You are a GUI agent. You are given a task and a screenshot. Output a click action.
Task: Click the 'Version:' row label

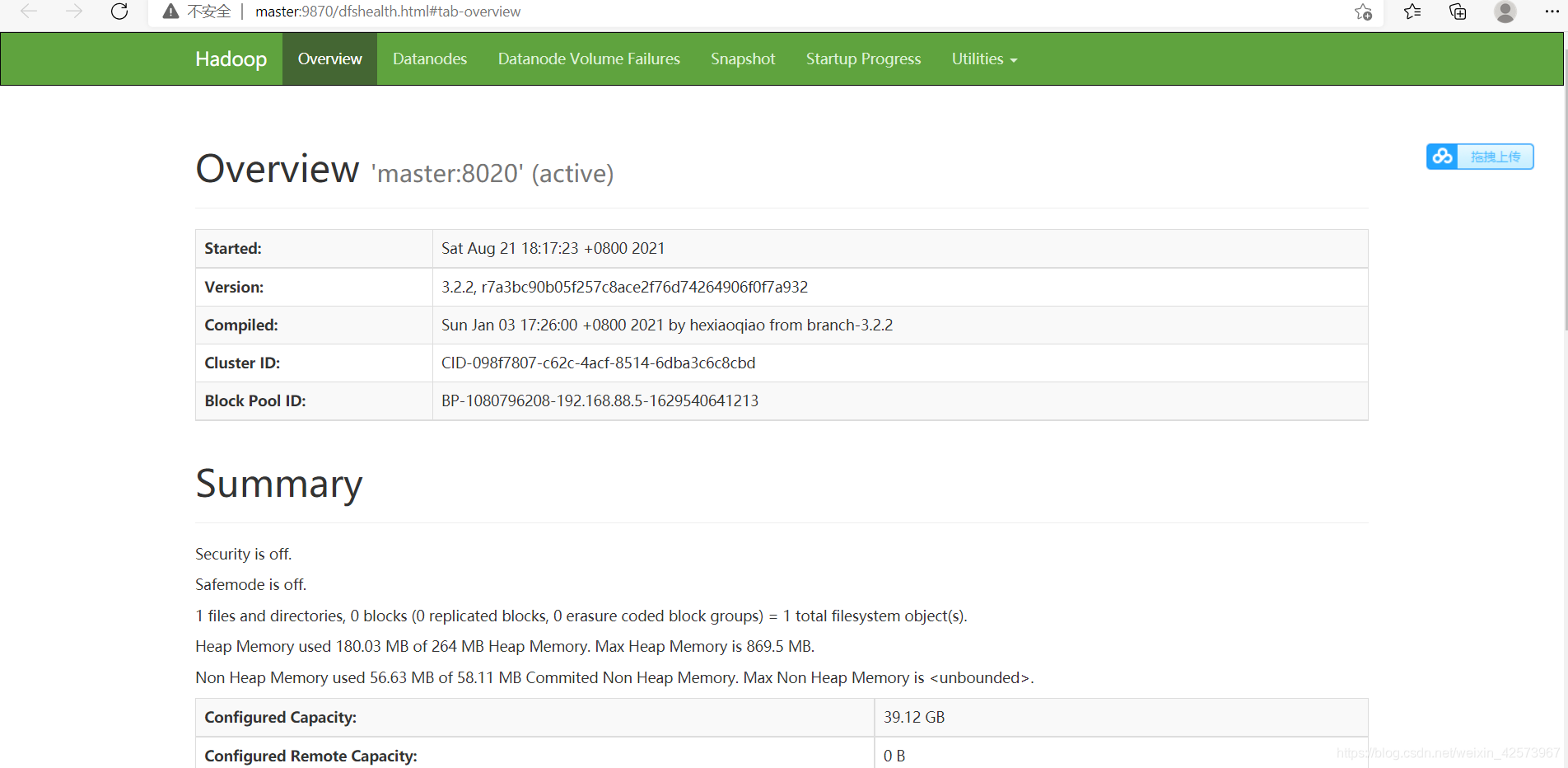coord(234,287)
